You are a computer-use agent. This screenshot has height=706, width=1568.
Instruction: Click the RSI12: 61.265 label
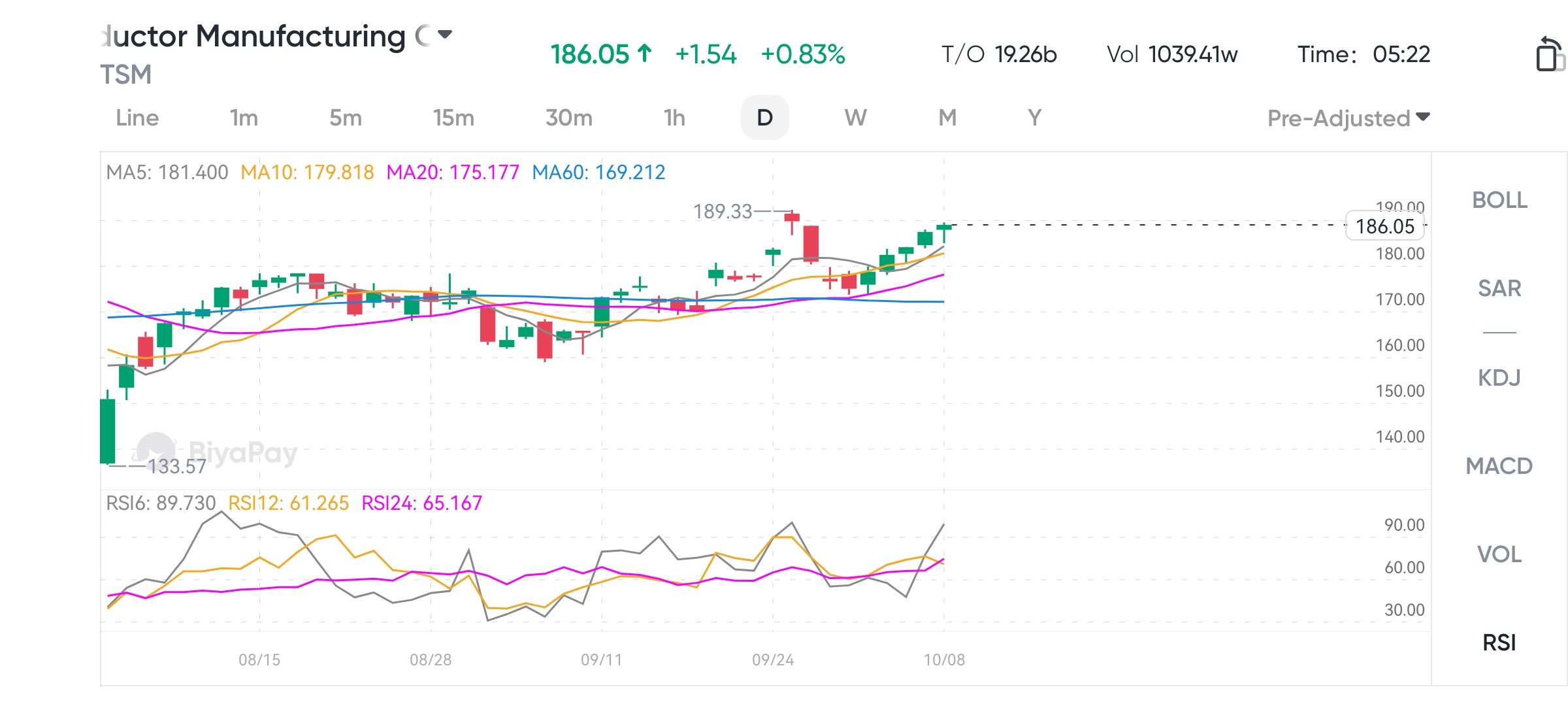[x=288, y=503]
